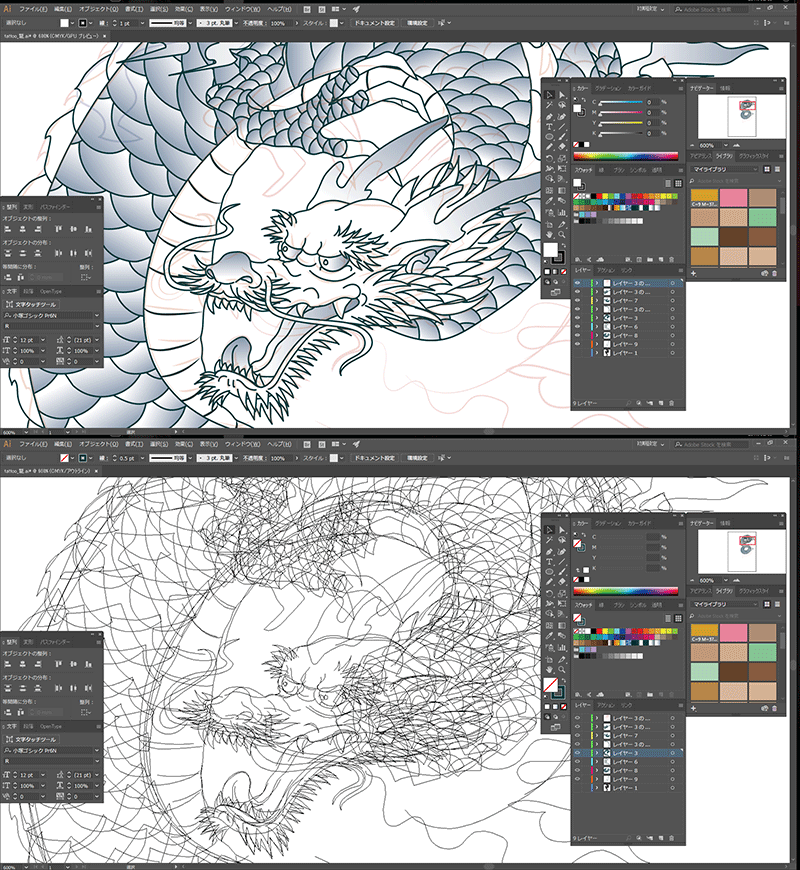Select the Selection tool in top window toolbox
This screenshot has height=870, width=800.
tap(549, 95)
